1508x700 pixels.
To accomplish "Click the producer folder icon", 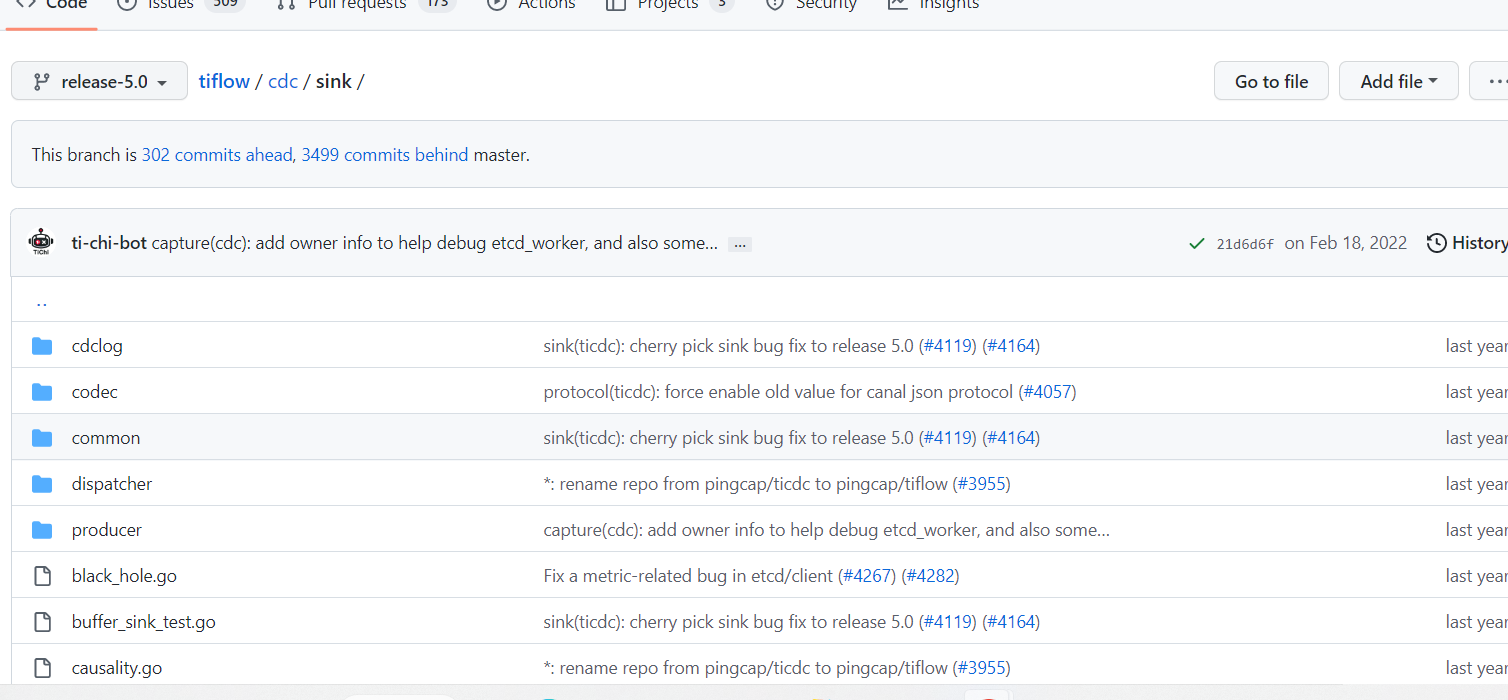I will click(x=42, y=530).
